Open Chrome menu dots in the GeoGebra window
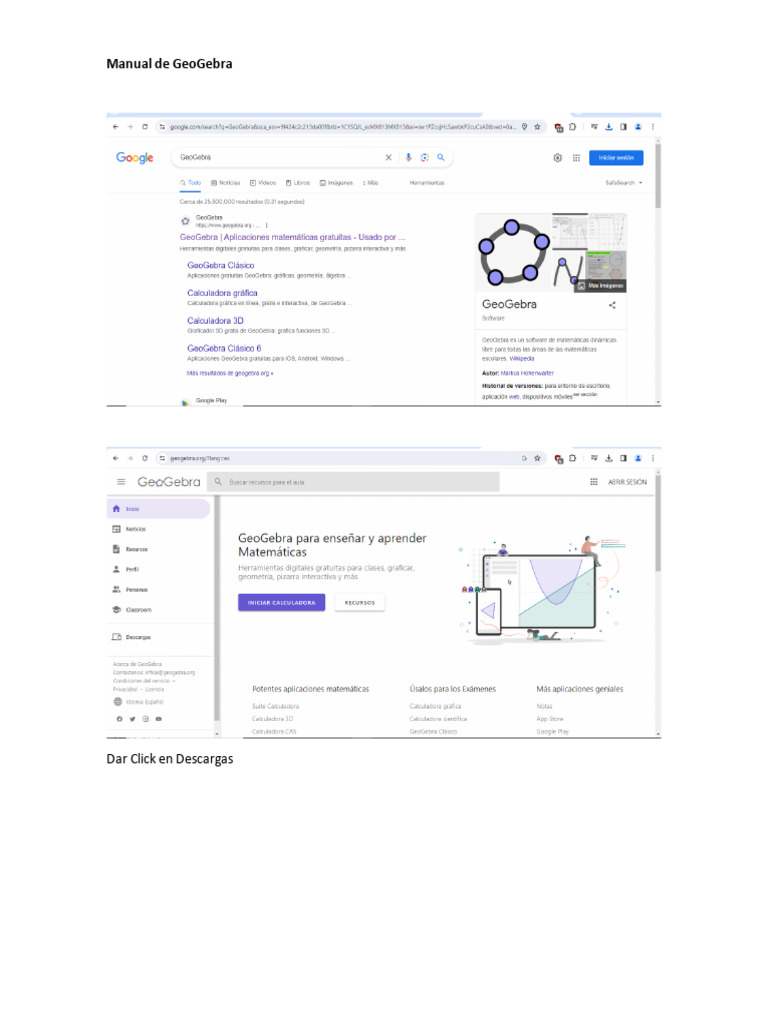This screenshot has width=768, height=1024. click(652, 458)
